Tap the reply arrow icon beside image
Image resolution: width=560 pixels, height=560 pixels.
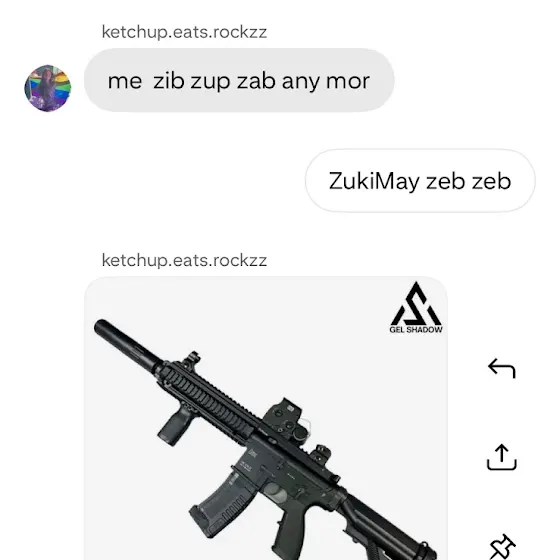502,368
